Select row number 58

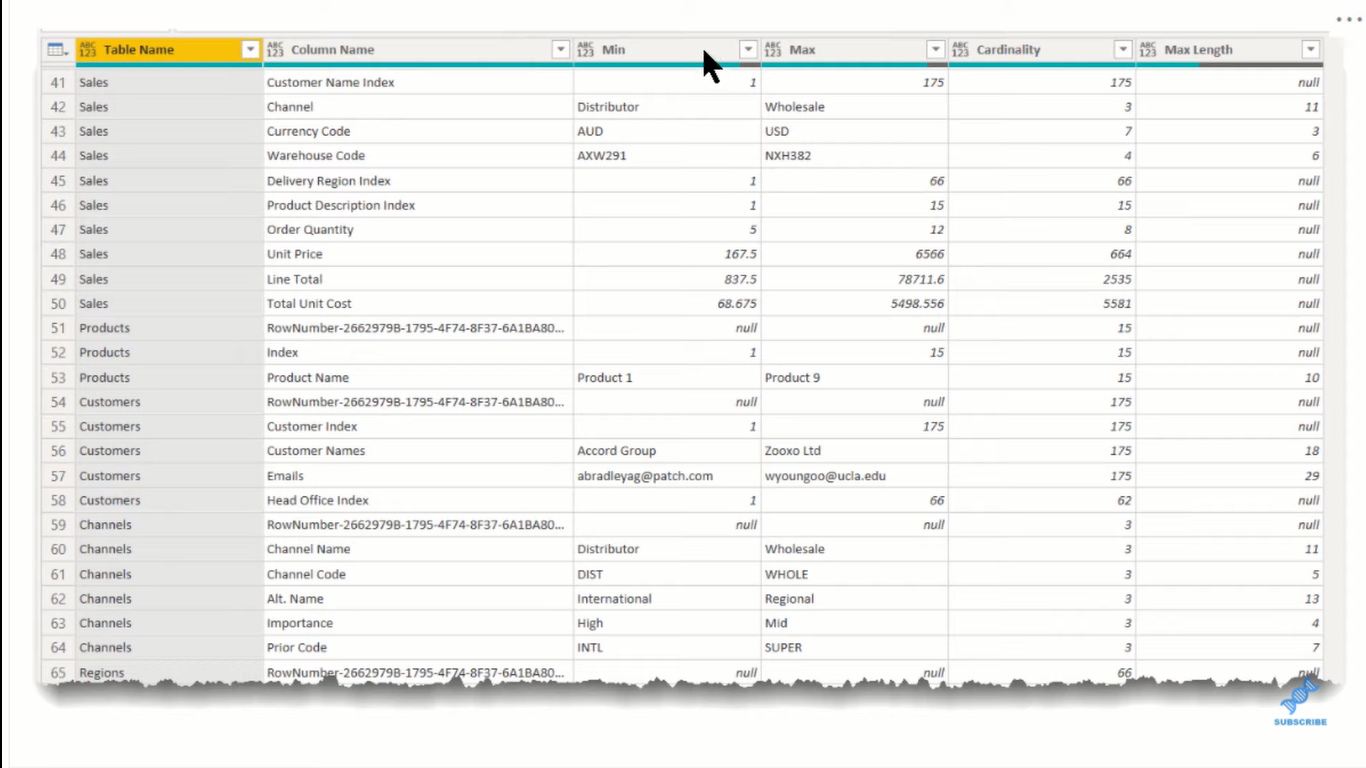click(x=58, y=500)
